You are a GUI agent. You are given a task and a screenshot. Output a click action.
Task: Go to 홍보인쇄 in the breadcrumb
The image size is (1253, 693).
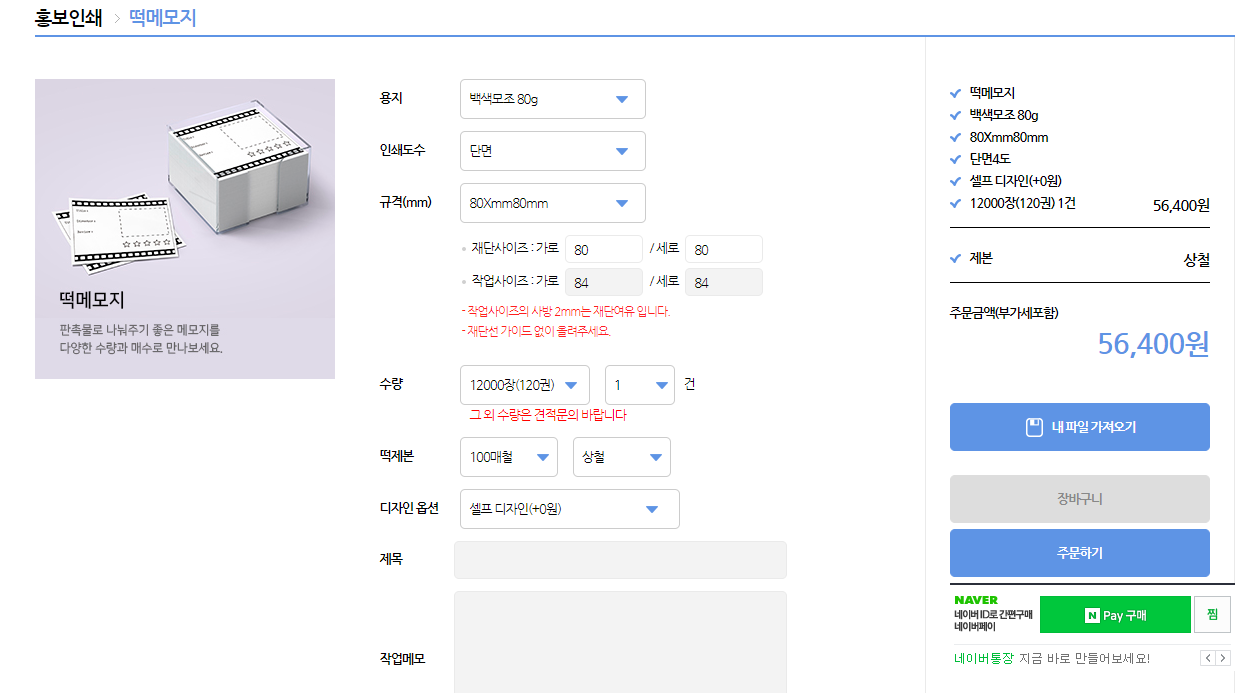[68, 17]
